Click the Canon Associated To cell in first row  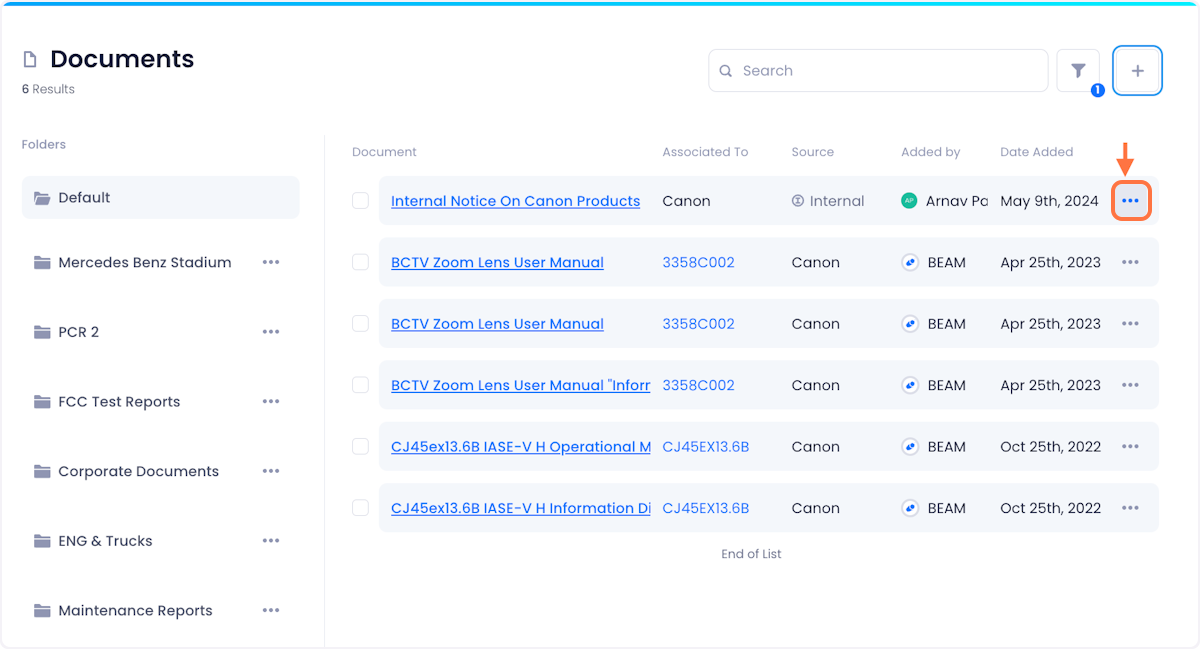686,201
